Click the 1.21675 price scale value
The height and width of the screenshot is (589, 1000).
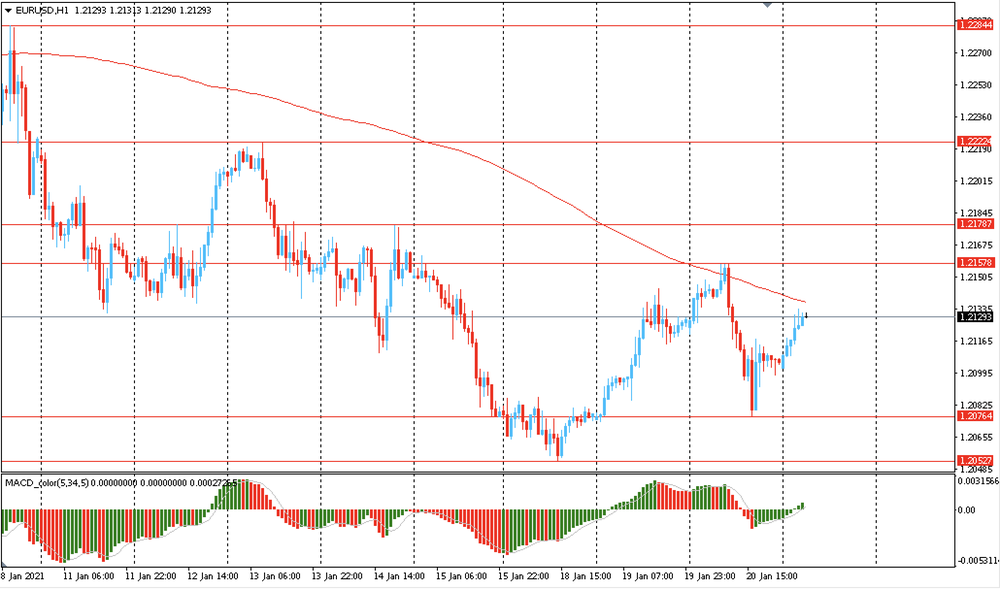click(x=976, y=245)
